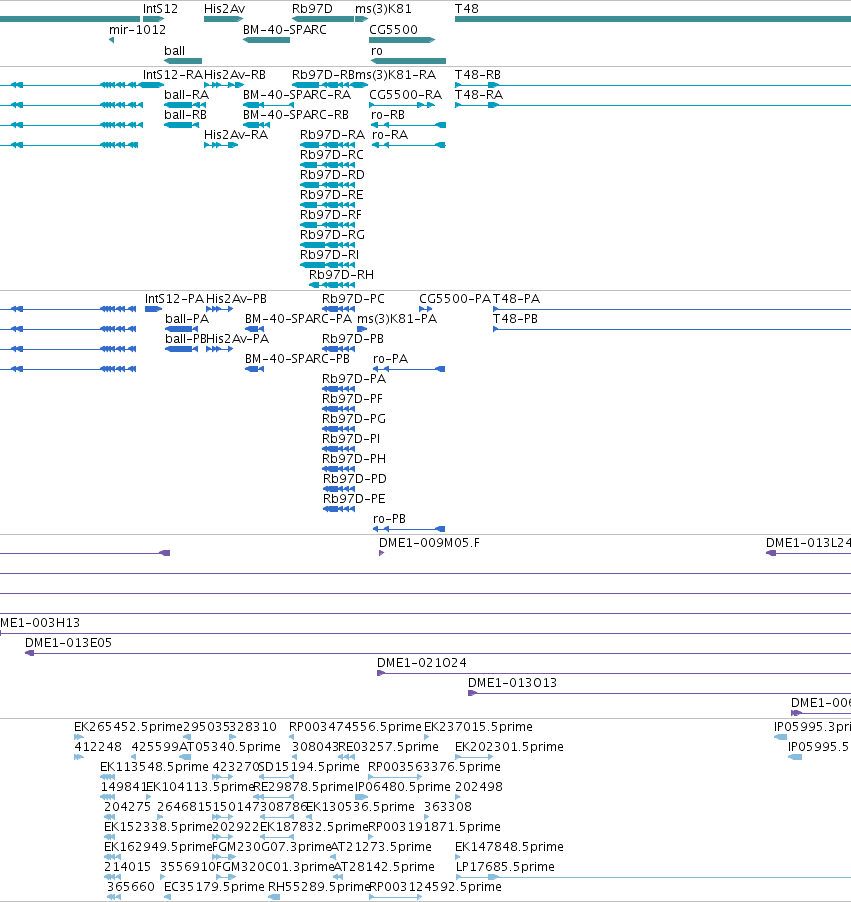Select clone DME1-013O13
851x902 pixels.
click(x=512, y=683)
